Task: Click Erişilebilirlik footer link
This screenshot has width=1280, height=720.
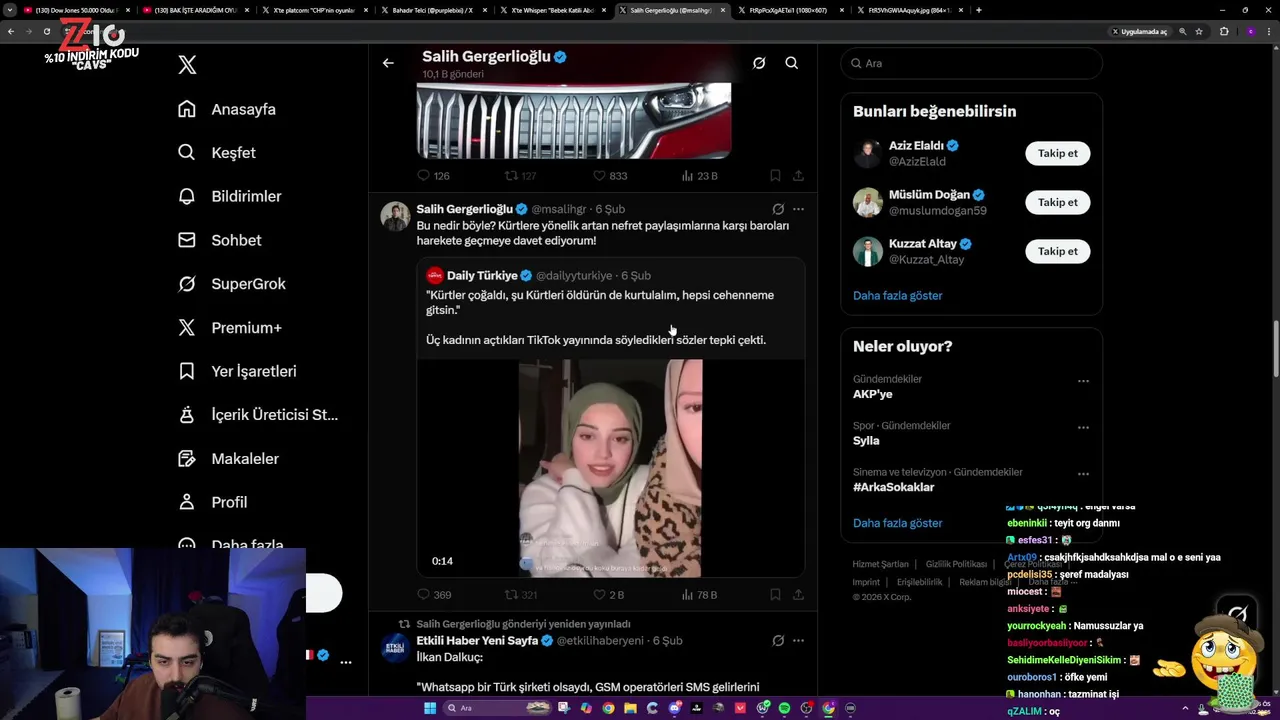Action: coord(919,582)
